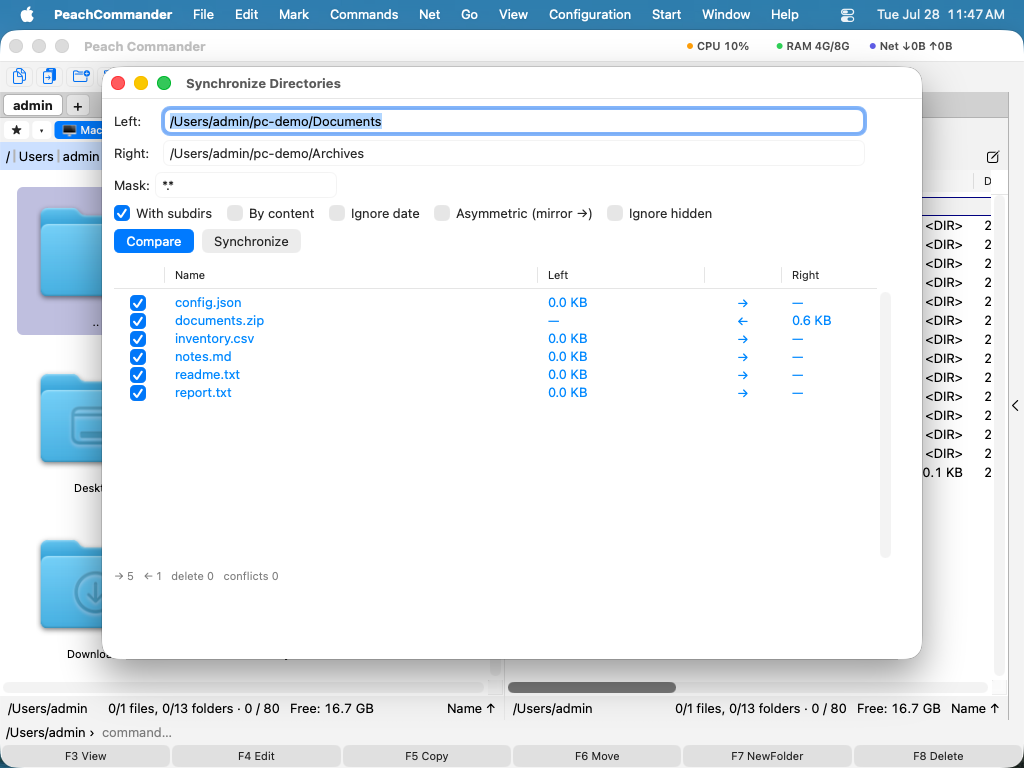Uncheck the documents.zip row checkbox
This screenshot has height=768, width=1024.
138,321
